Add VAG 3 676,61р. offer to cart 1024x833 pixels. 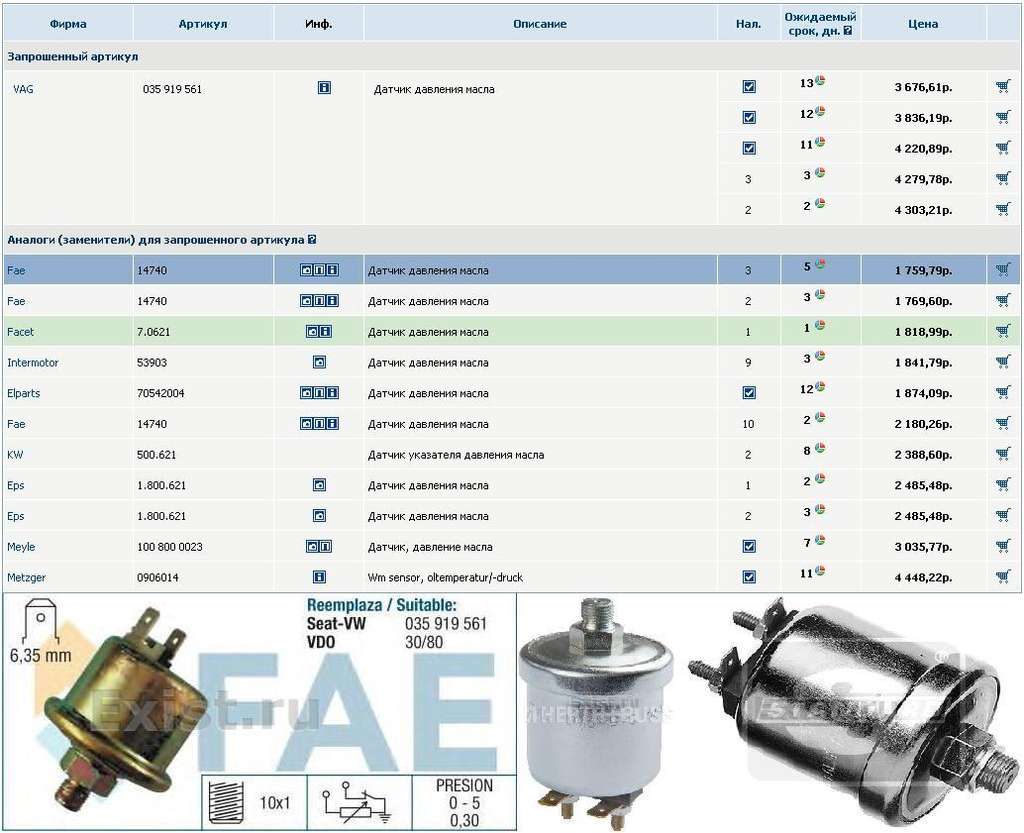pyautogui.click(x=1003, y=86)
